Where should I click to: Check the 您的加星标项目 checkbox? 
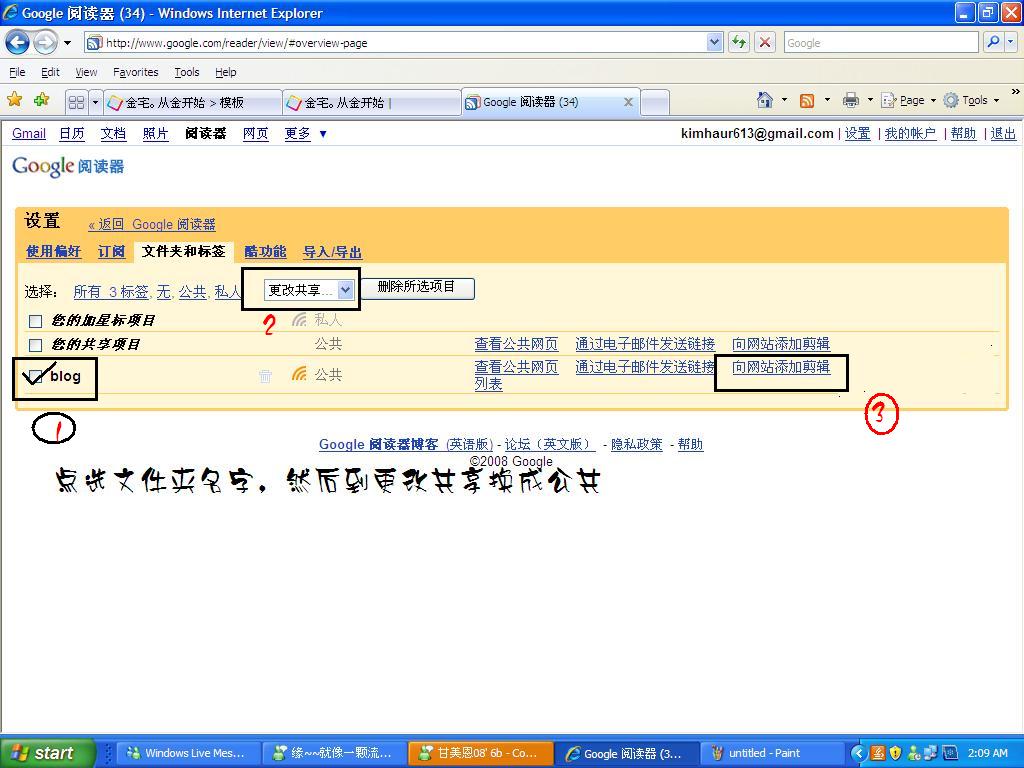(x=35, y=321)
